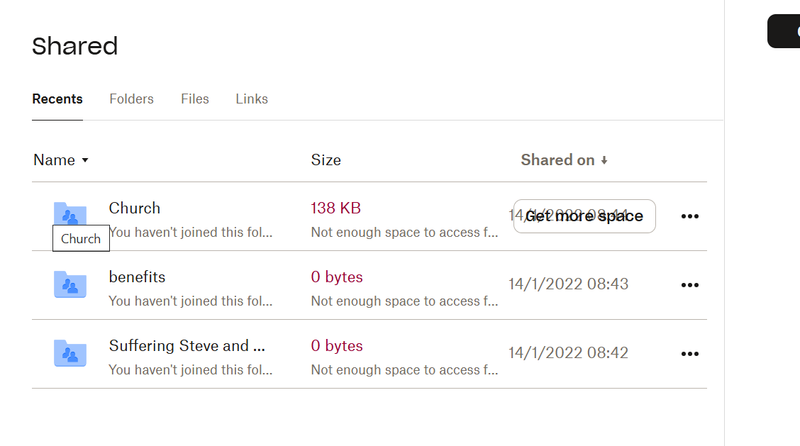Viewport: 800px width, 446px height.
Task: Click the 138 KB size of Church
Action: [336, 208]
